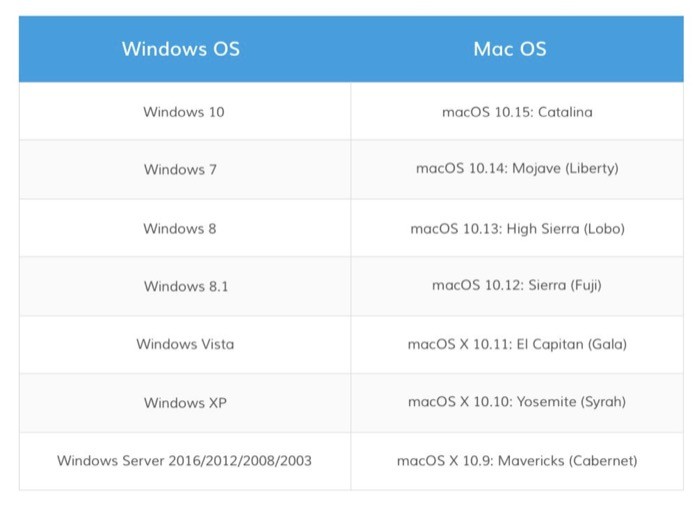This screenshot has width=700, height=505.
Task: Select the Windows 10 cell
Action: tap(184, 111)
